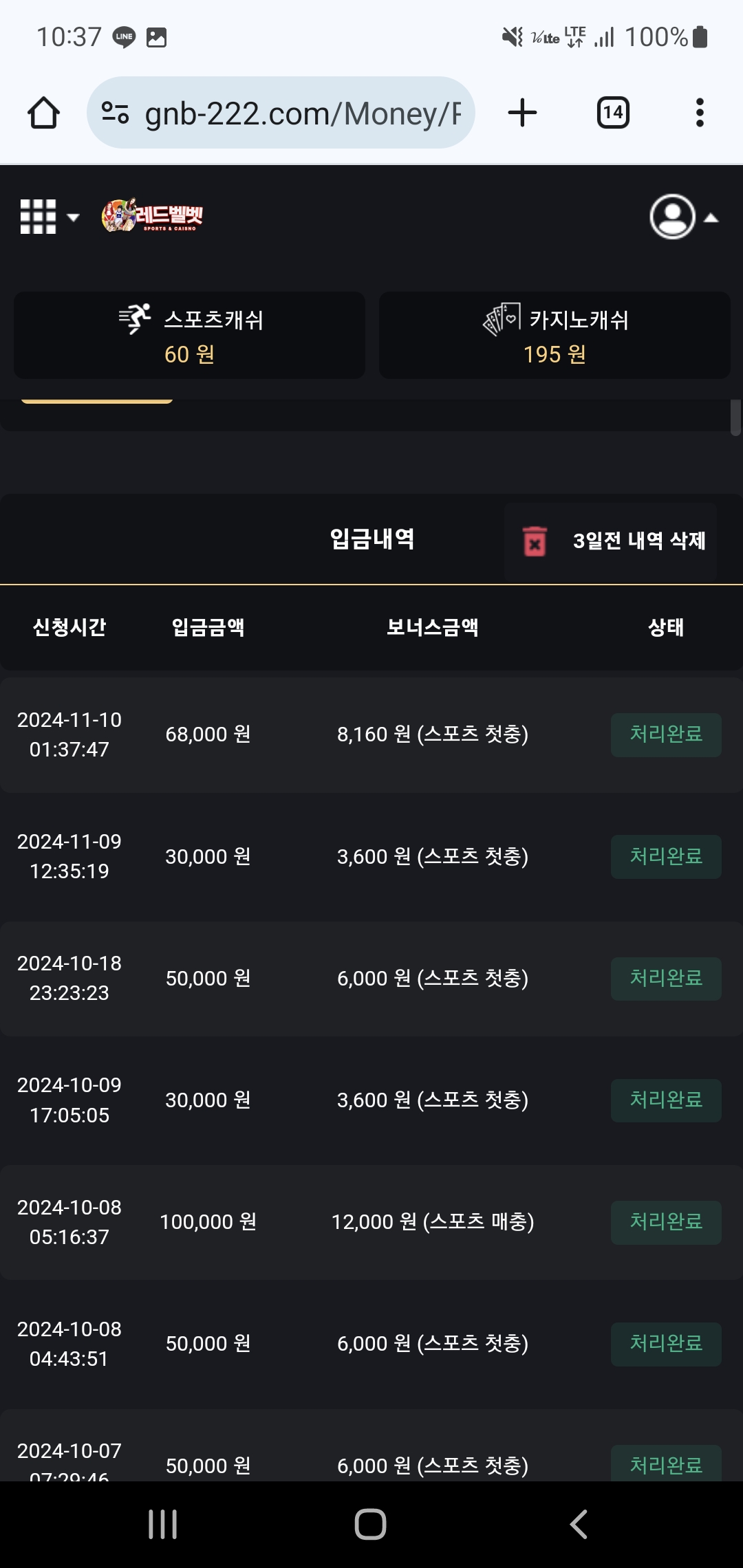Image resolution: width=743 pixels, height=1568 pixels.
Task: Expand the arrow next to profile avatar
Action: pos(711,218)
